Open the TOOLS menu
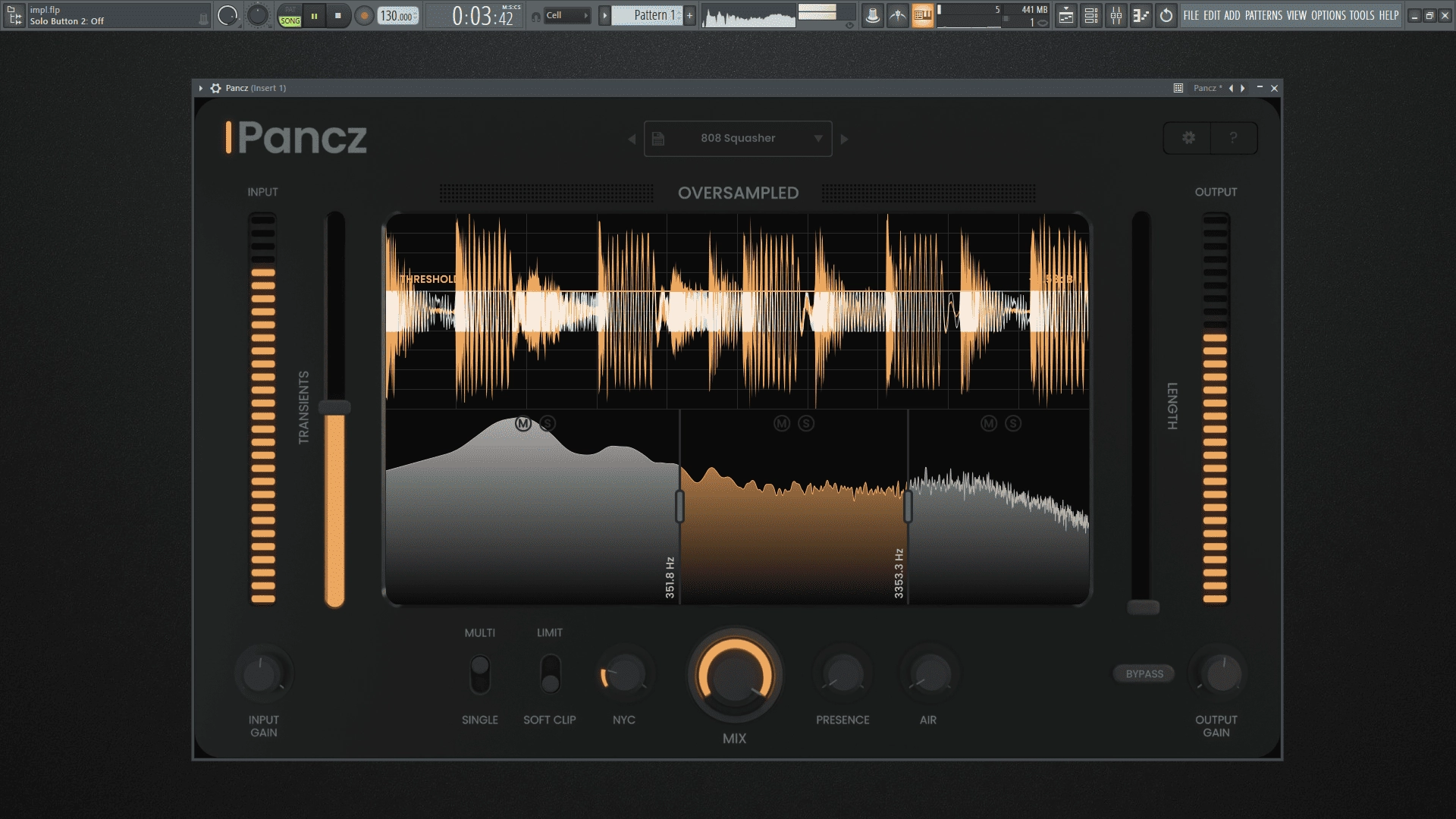 1362,15
